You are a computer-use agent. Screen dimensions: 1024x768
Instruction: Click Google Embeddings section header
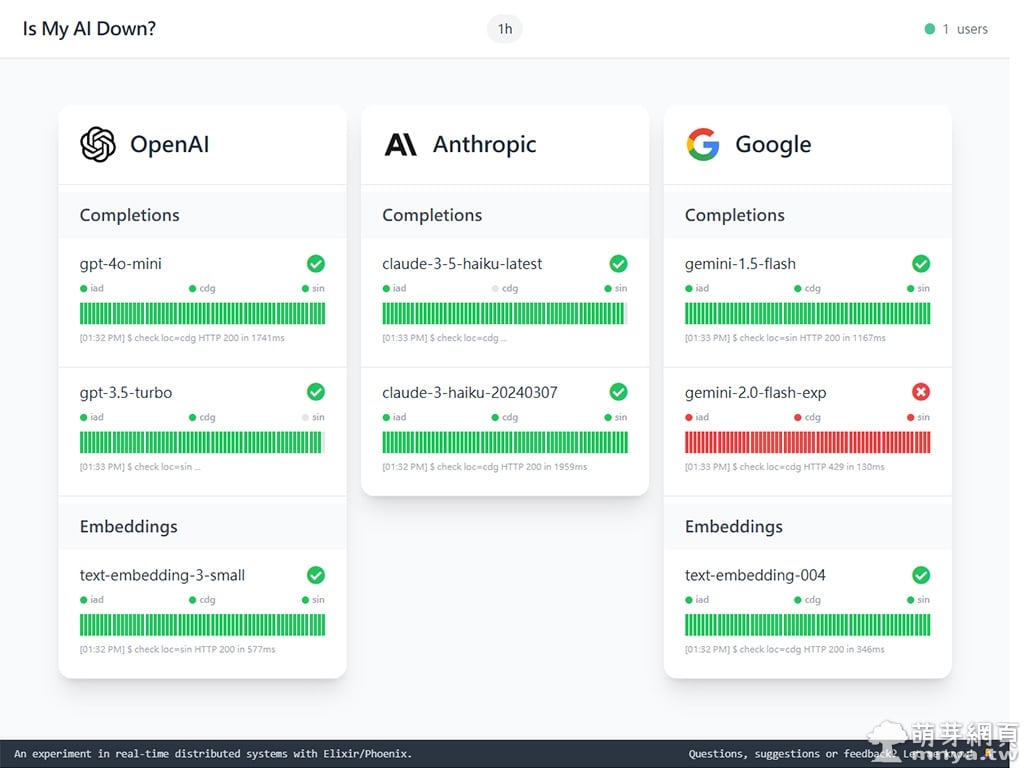pos(734,526)
